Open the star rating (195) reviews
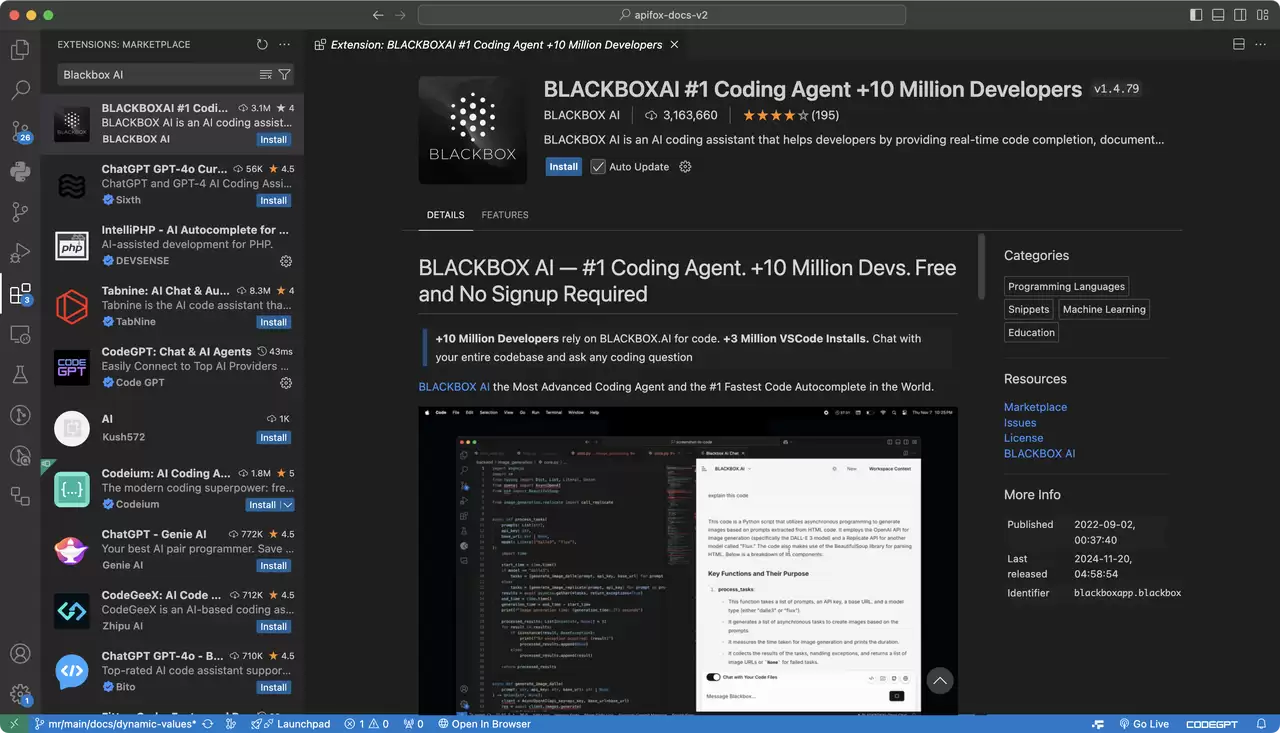 pos(790,115)
